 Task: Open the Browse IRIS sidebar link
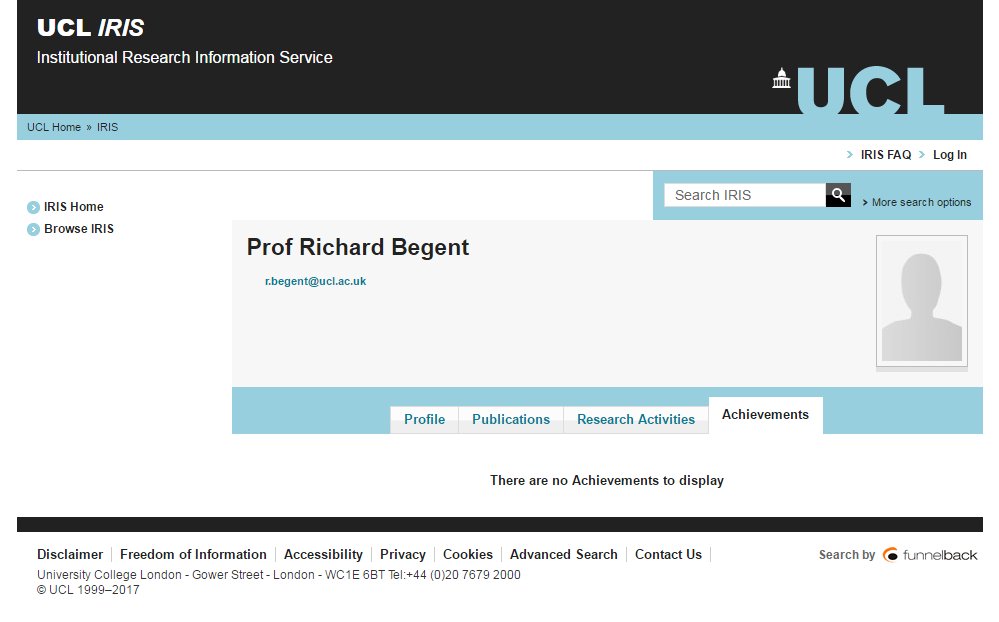[79, 229]
